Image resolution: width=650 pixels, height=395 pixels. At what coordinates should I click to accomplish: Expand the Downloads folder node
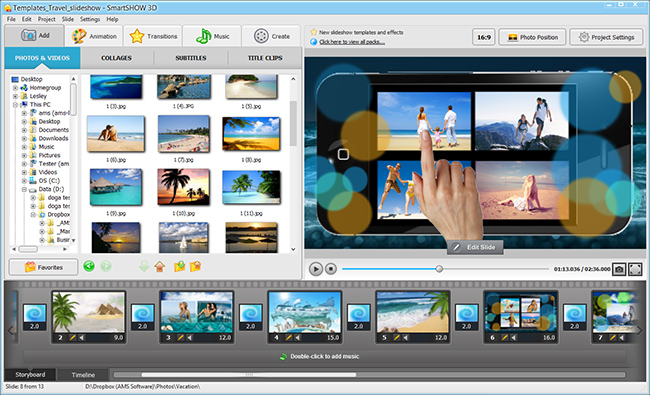click(24, 138)
